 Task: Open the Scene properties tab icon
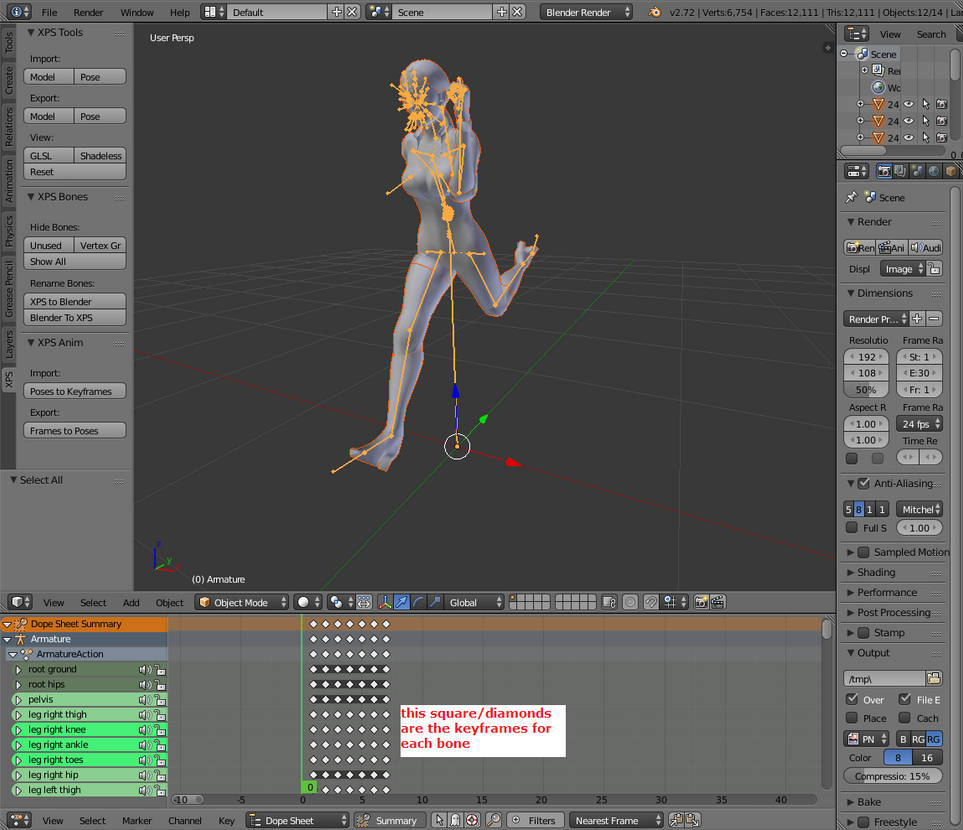[x=917, y=171]
